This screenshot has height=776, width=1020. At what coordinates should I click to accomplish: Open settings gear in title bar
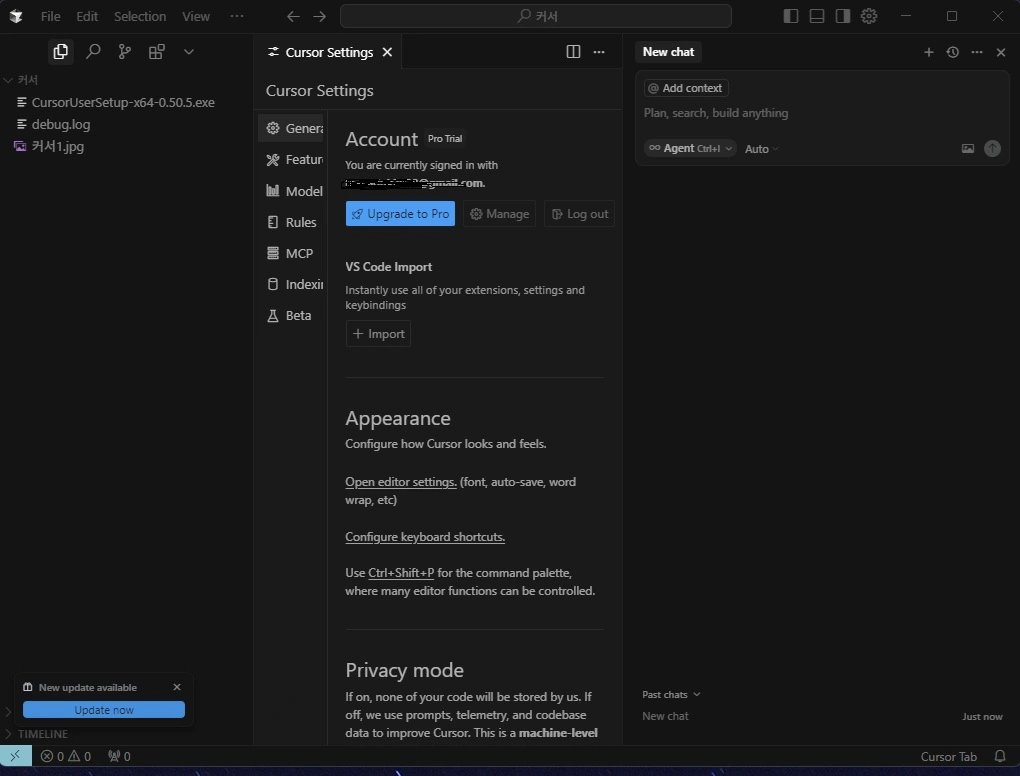pyautogui.click(x=868, y=16)
